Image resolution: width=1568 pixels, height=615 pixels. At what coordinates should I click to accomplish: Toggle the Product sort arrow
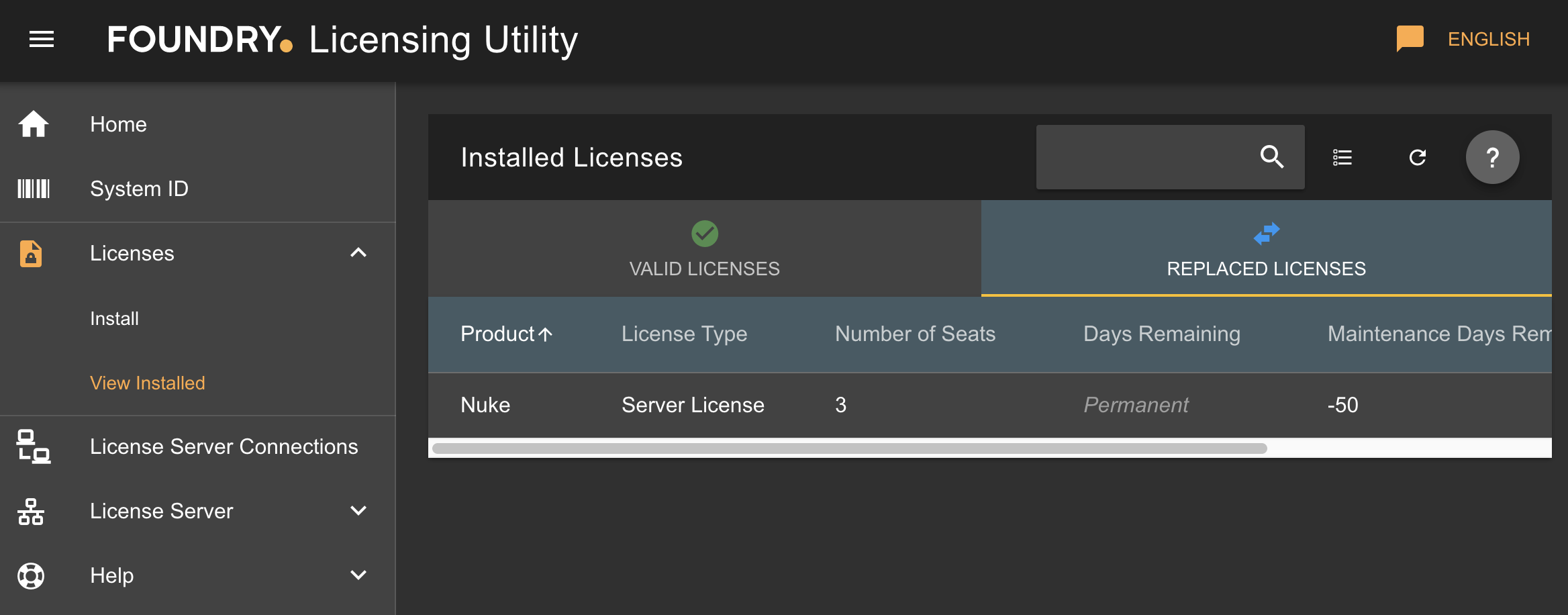[546, 334]
